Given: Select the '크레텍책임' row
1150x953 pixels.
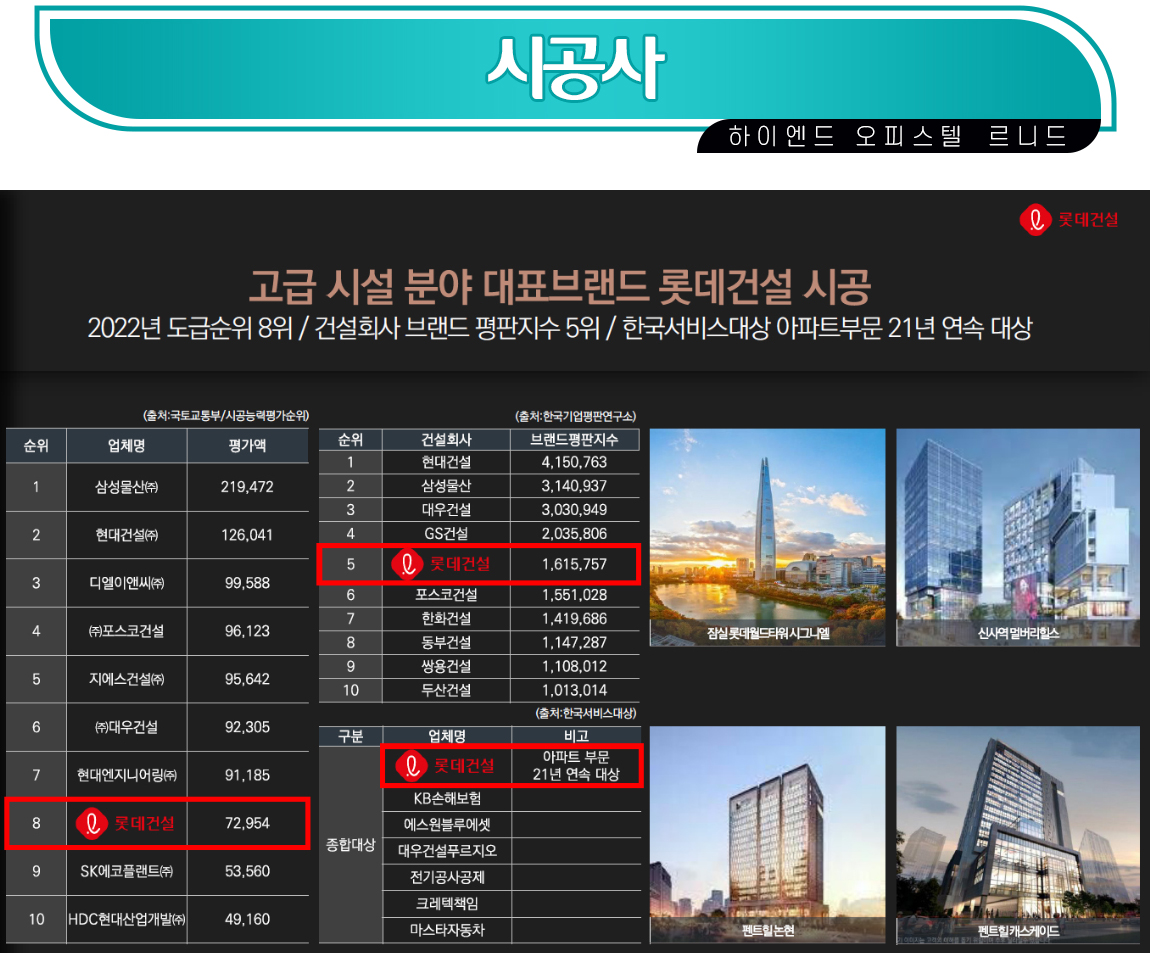Looking at the screenshot, I should tap(512, 904).
